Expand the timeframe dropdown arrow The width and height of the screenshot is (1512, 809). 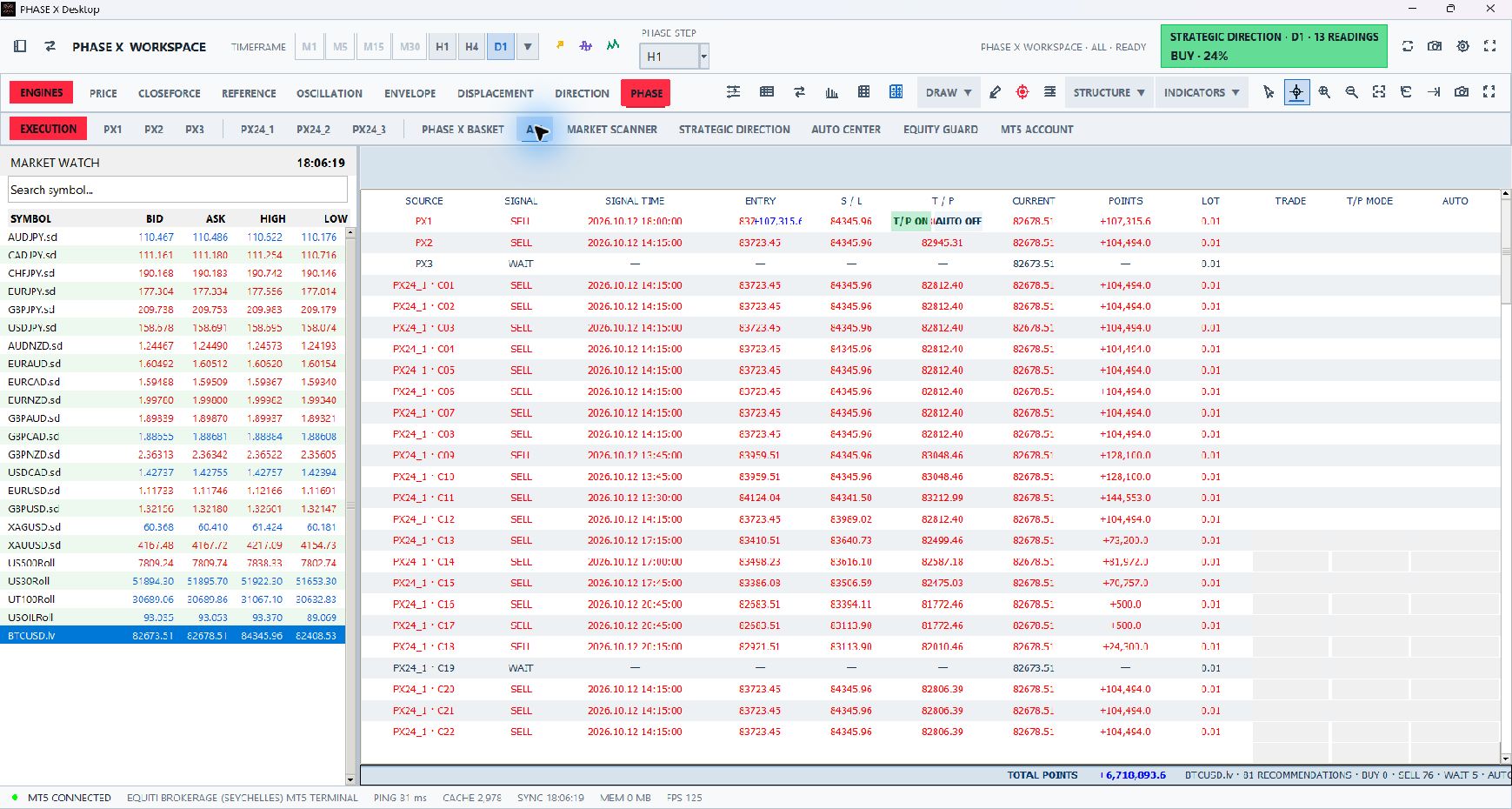click(x=528, y=47)
